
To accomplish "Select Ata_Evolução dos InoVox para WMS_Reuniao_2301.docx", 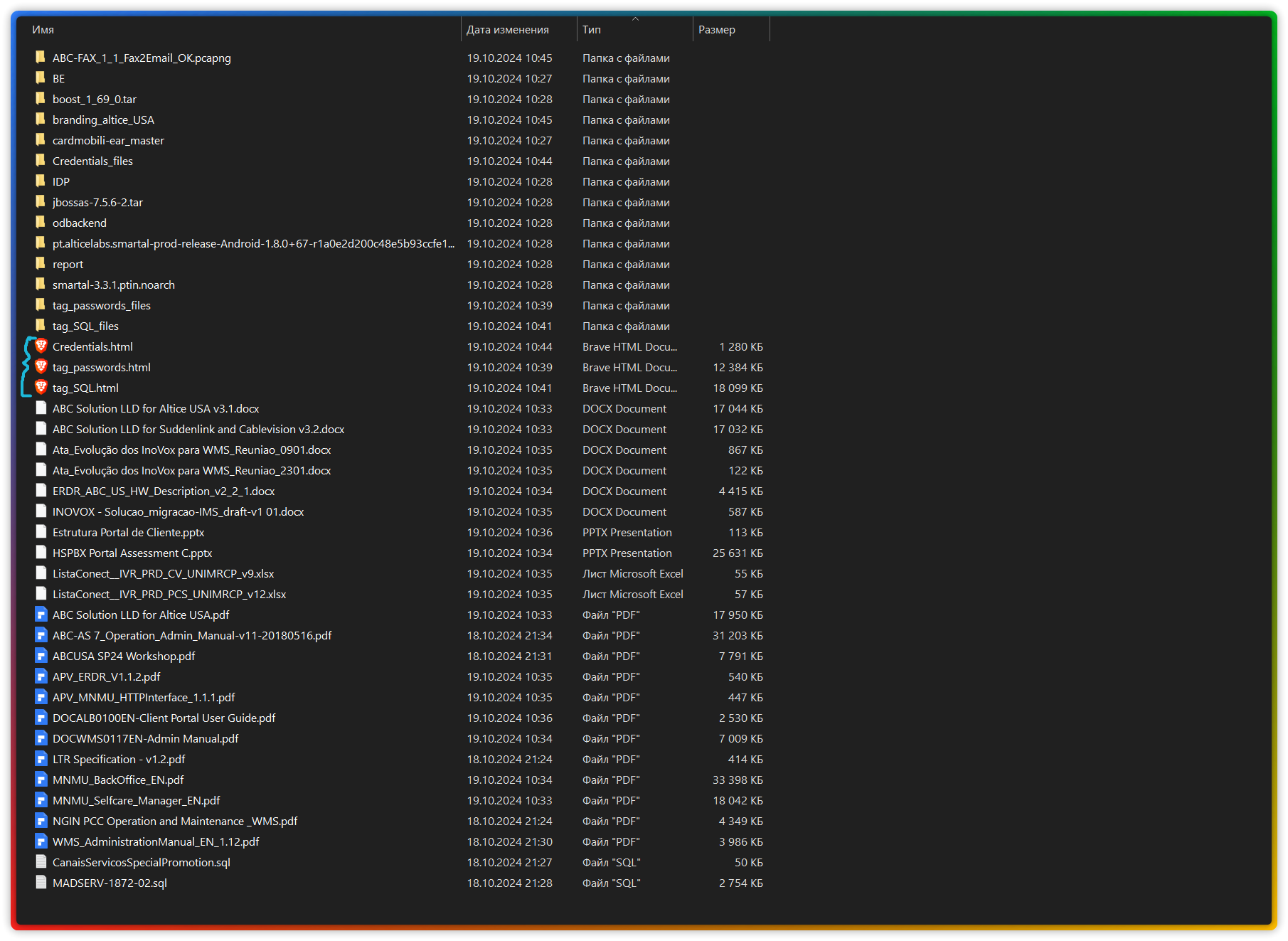I will pos(191,470).
